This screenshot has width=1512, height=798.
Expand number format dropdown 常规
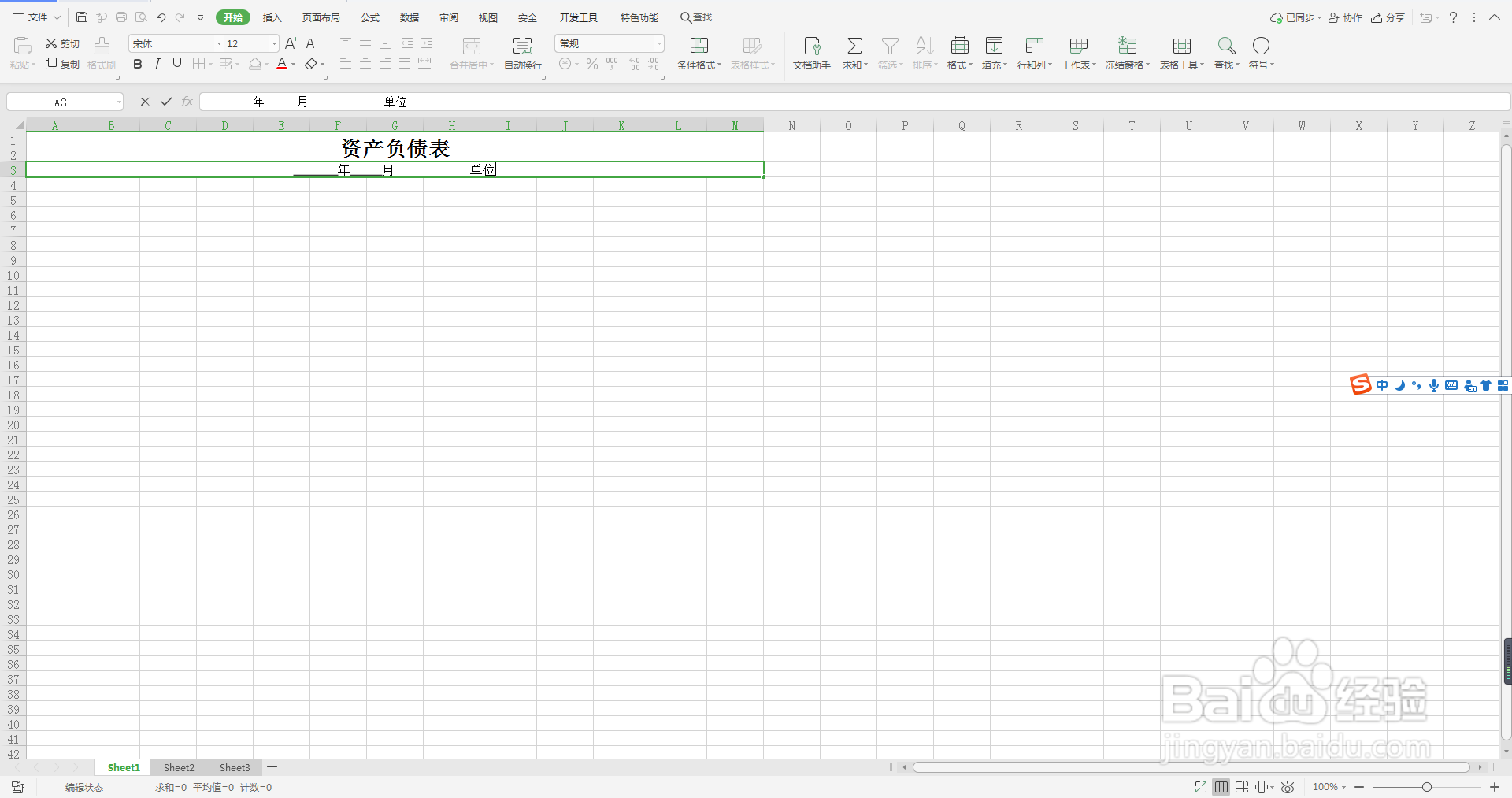(659, 44)
